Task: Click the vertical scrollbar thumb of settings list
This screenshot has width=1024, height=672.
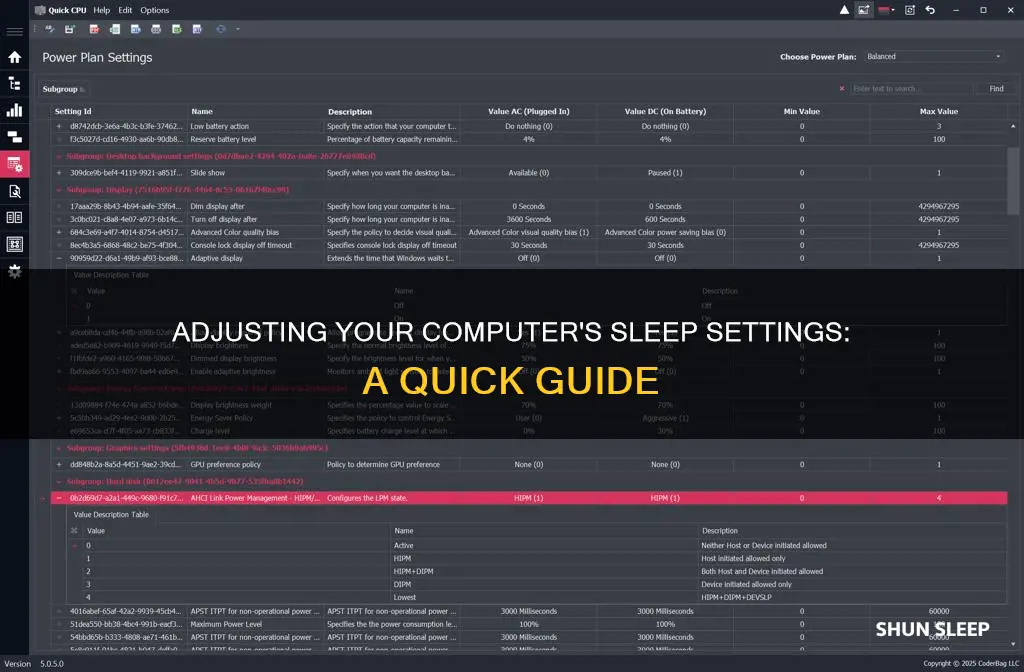Action: pyautogui.click(x=1013, y=181)
